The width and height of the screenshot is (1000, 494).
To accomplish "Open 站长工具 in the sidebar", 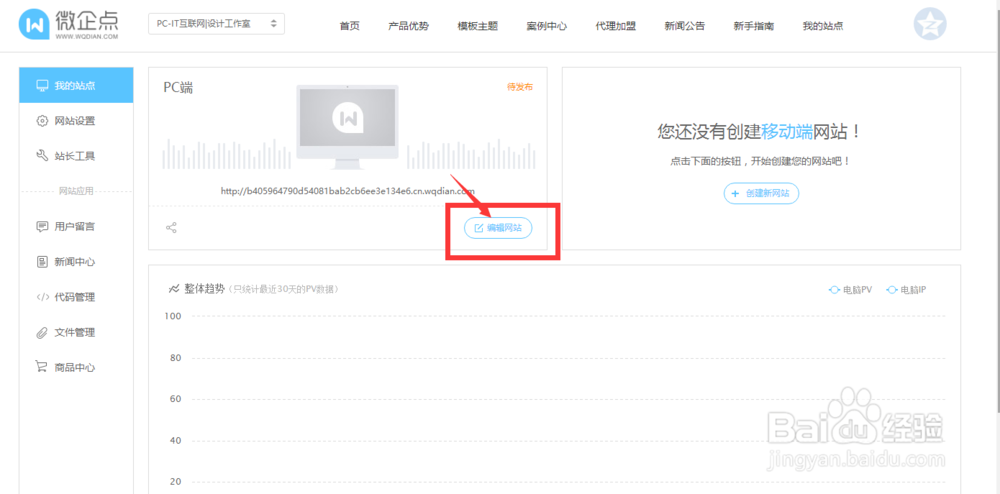I will pos(77,156).
